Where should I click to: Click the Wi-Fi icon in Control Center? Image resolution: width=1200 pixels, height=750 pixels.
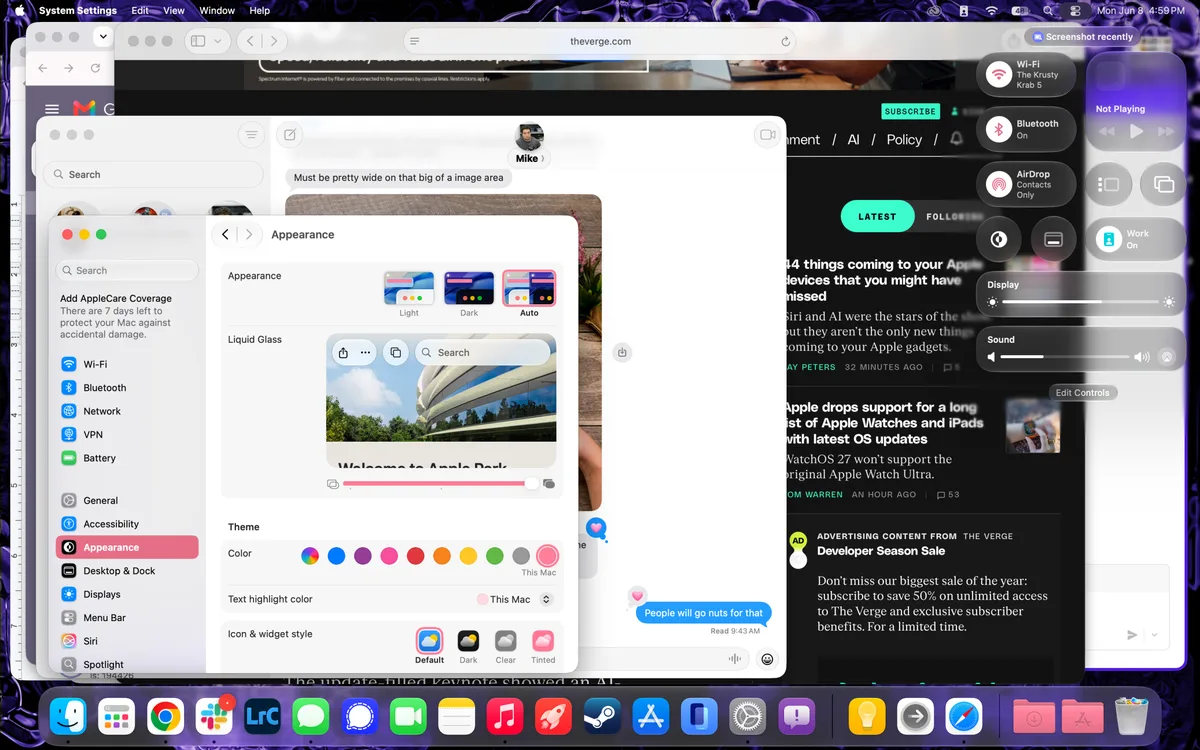998,74
